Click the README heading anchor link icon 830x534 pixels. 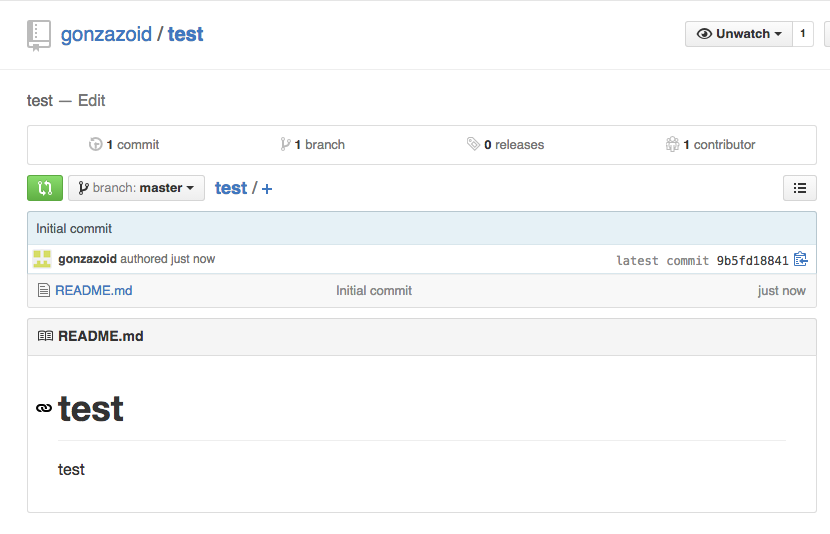pos(44,408)
